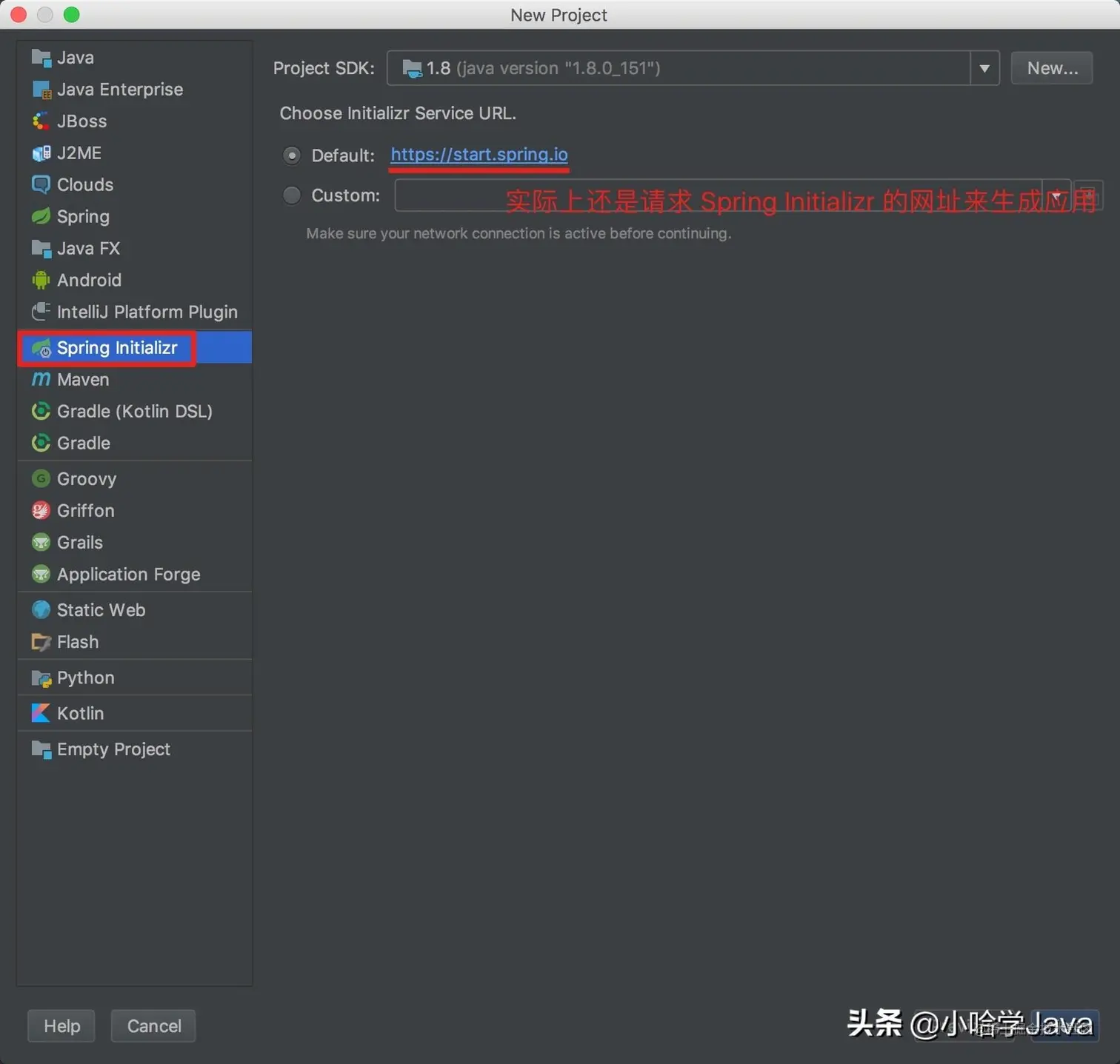Click the Spring leaf icon
This screenshot has height=1064, width=1120.
[41, 216]
